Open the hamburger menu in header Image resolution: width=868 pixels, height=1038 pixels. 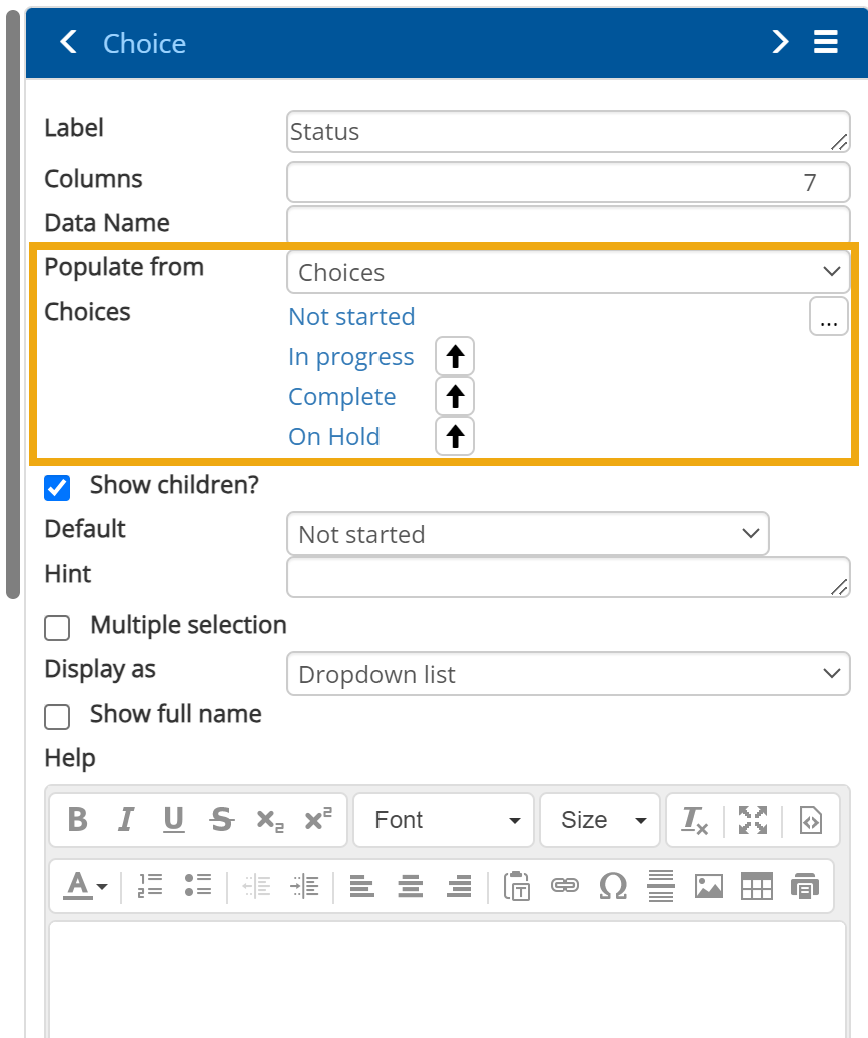(826, 42)
